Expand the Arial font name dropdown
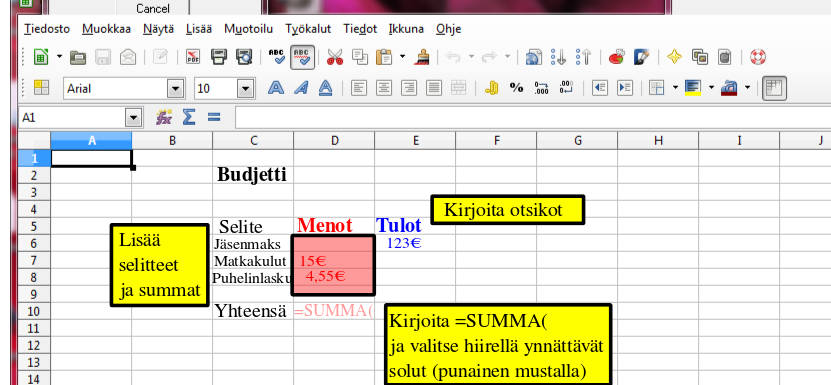The image size is (831, 385). (x=176, y=89)
